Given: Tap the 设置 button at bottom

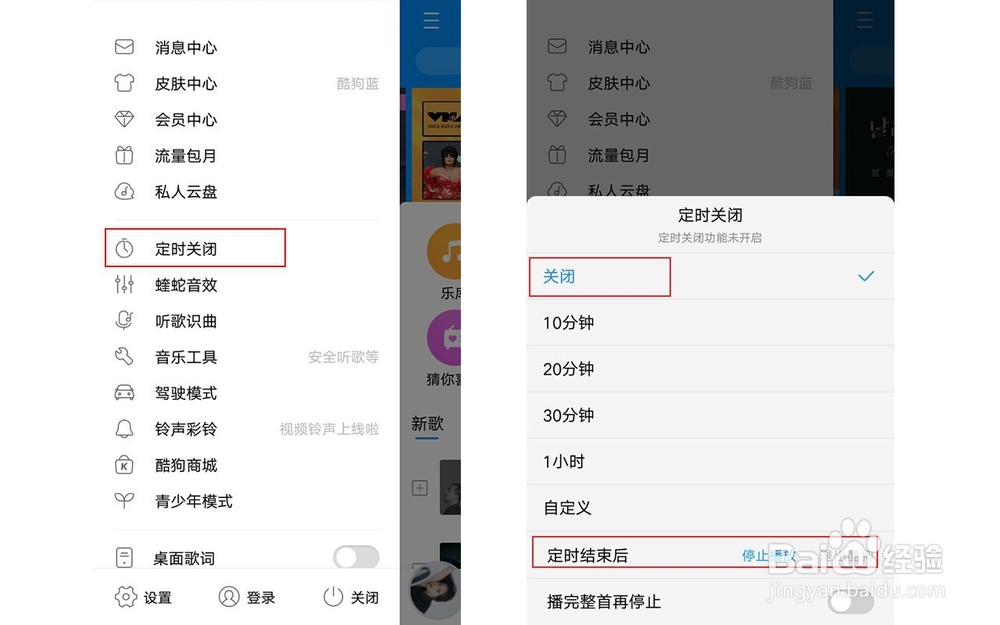Looking at the screenshot, I should click(x=143, y=597).
